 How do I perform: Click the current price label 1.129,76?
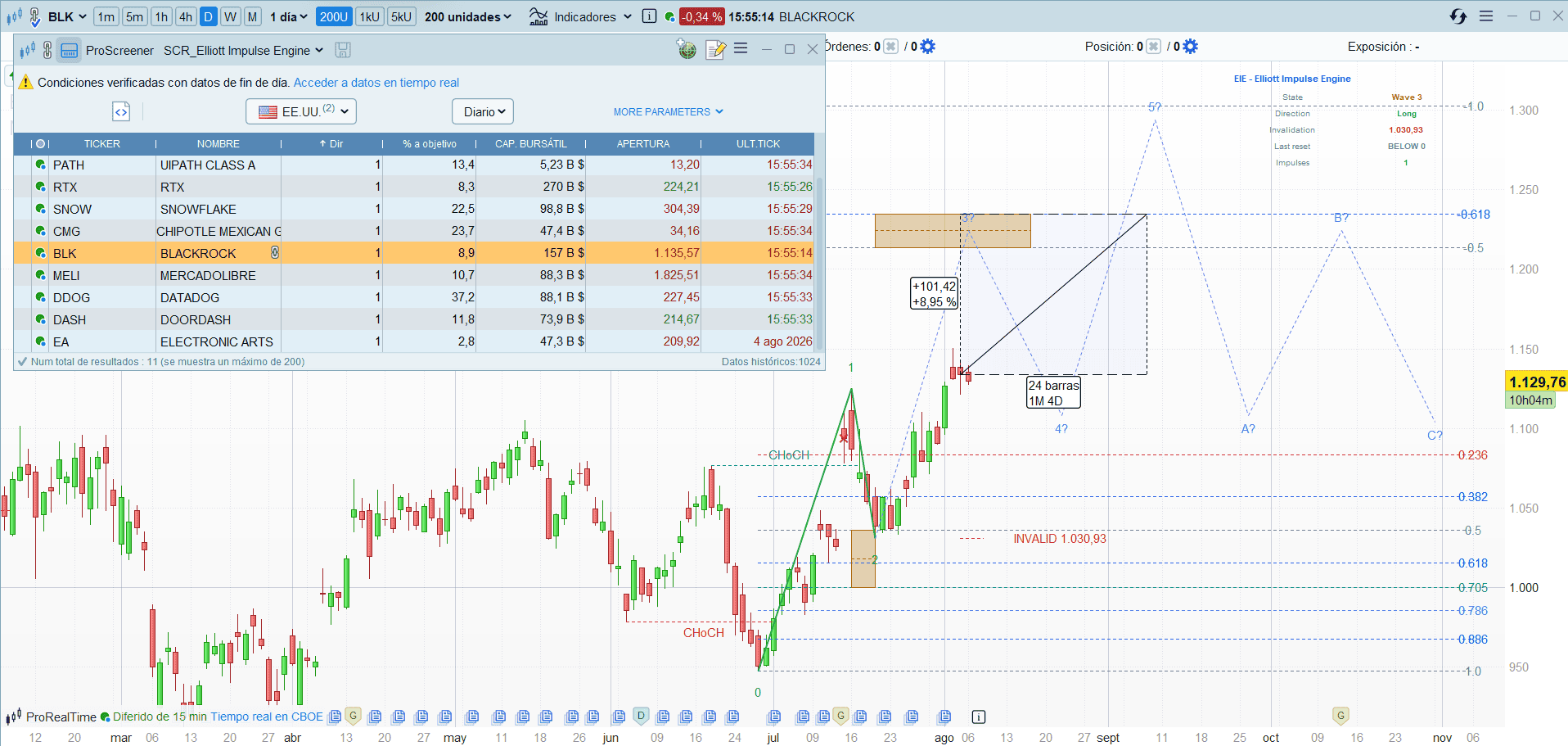click(x=1537, y=382)
